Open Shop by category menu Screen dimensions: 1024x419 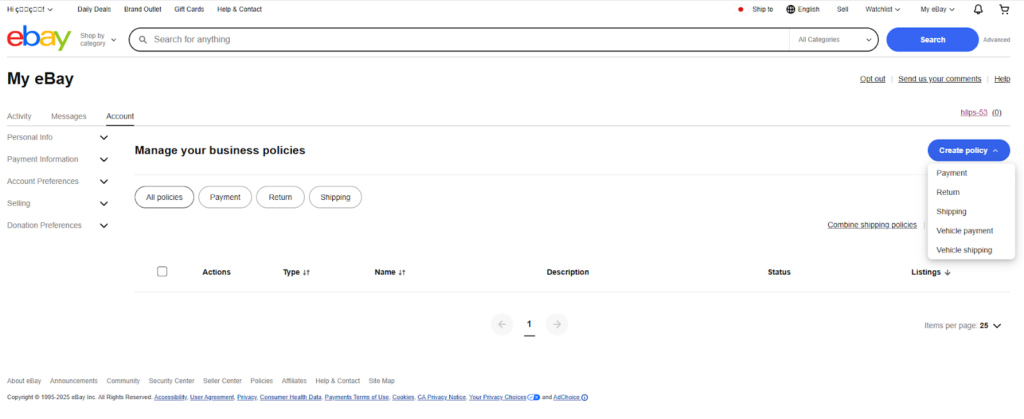[98, 40]
